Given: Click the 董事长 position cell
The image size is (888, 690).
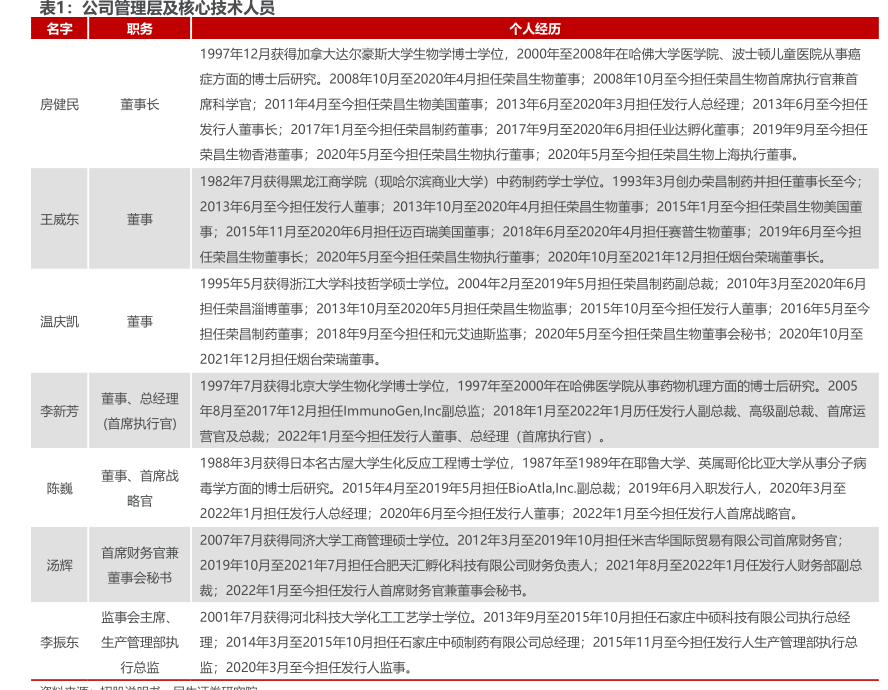Looking at the screenshot, I should [x=139, y=104].
